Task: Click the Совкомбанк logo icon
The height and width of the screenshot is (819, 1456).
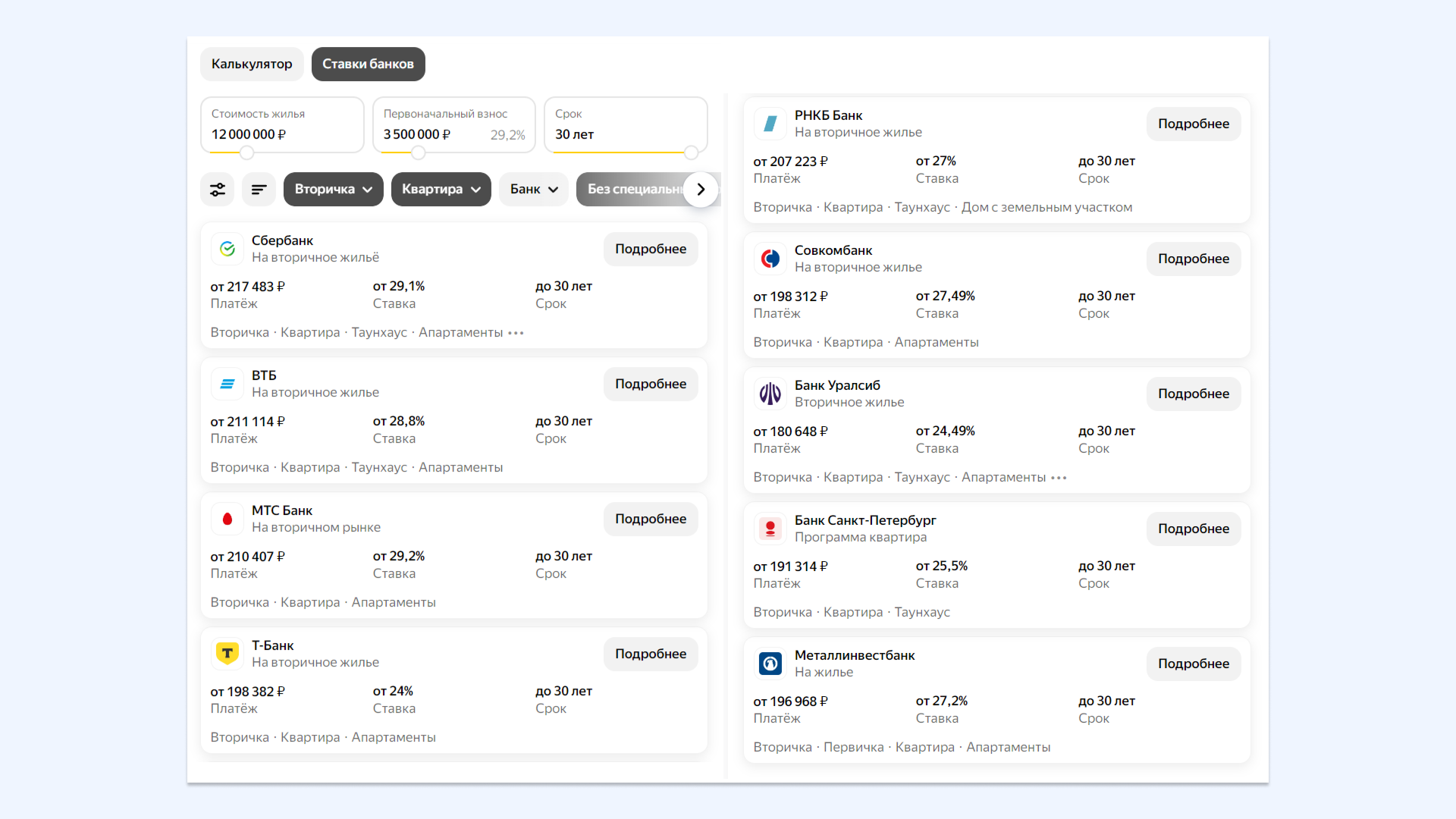Action: coord(770,259)
